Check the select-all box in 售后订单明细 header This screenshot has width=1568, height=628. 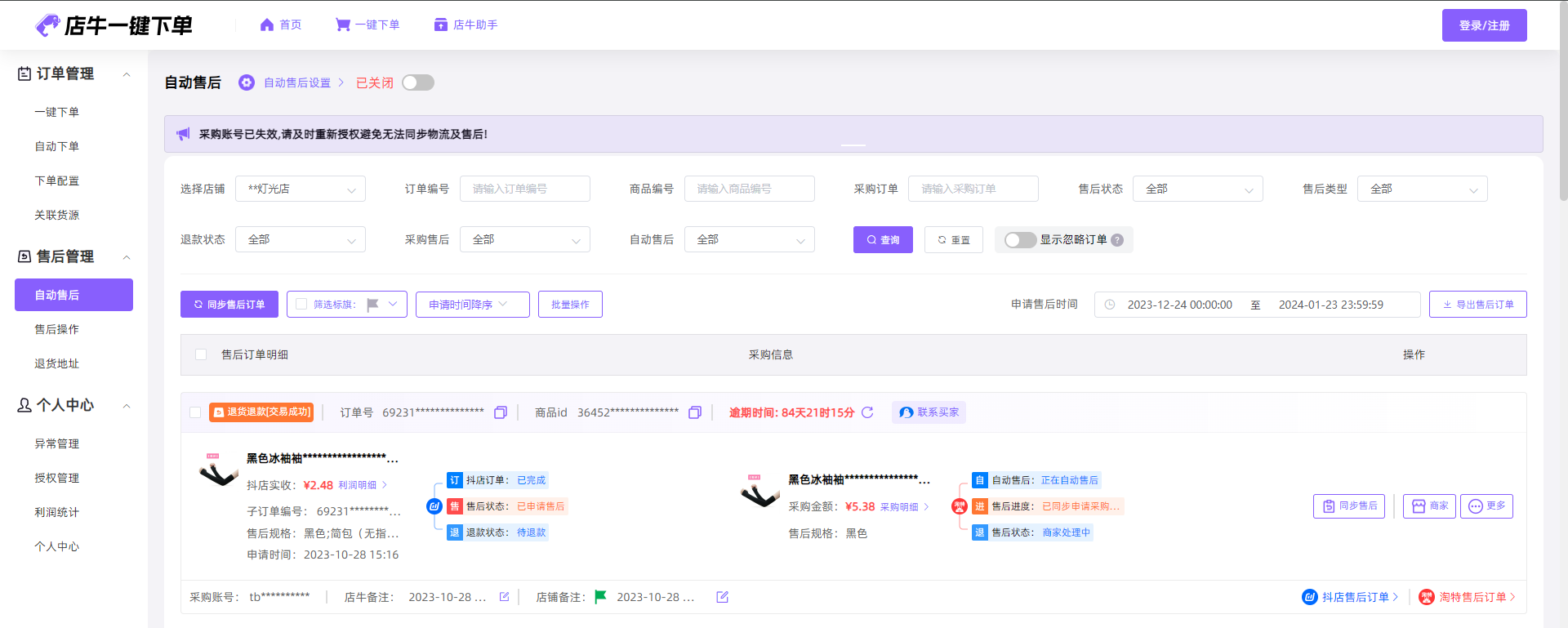tap(201, 354)
